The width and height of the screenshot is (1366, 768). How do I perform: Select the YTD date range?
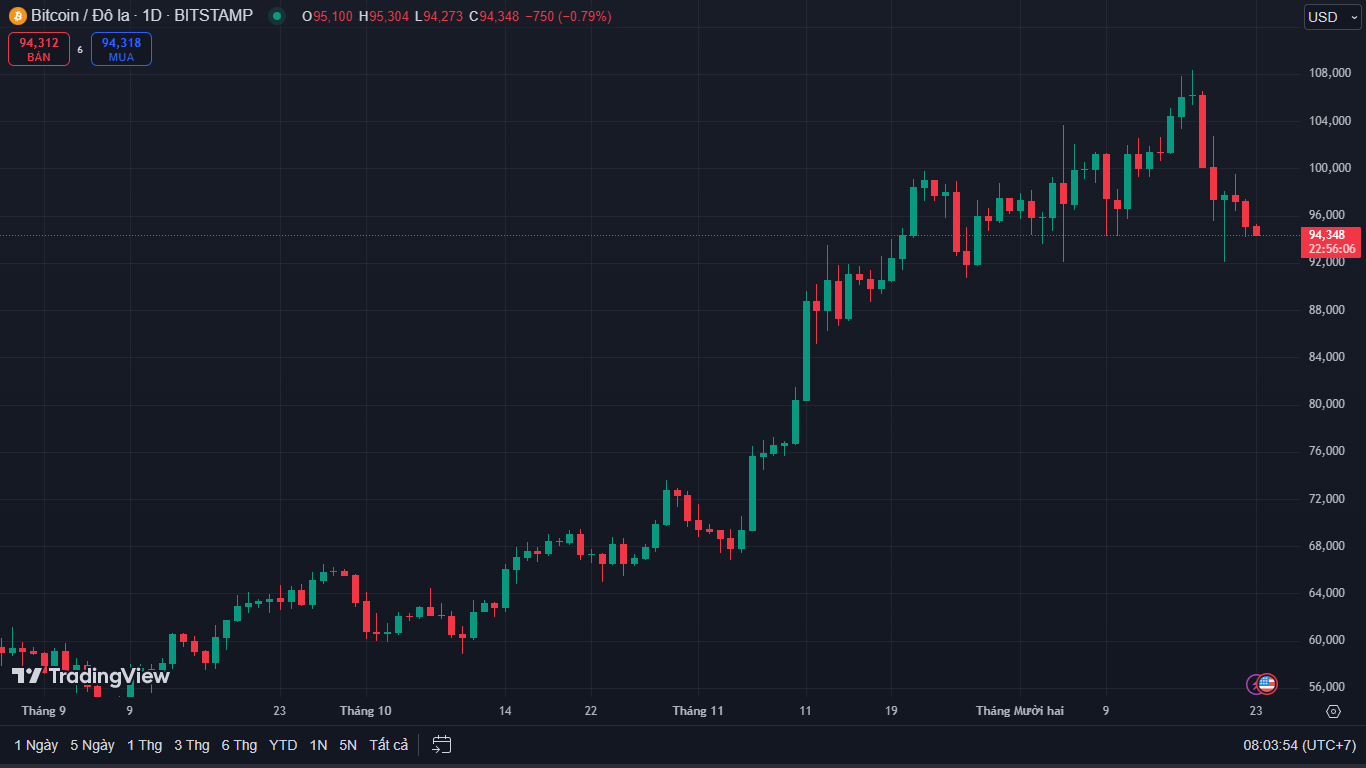(x=283, y=745)
